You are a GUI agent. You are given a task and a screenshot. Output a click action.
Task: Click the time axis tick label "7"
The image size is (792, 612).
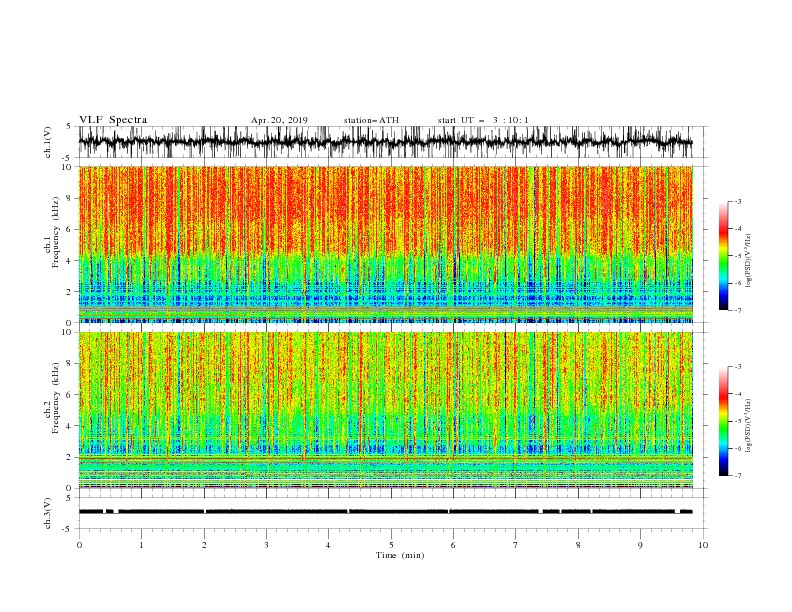pyautogui.click(x=516, y=545)
